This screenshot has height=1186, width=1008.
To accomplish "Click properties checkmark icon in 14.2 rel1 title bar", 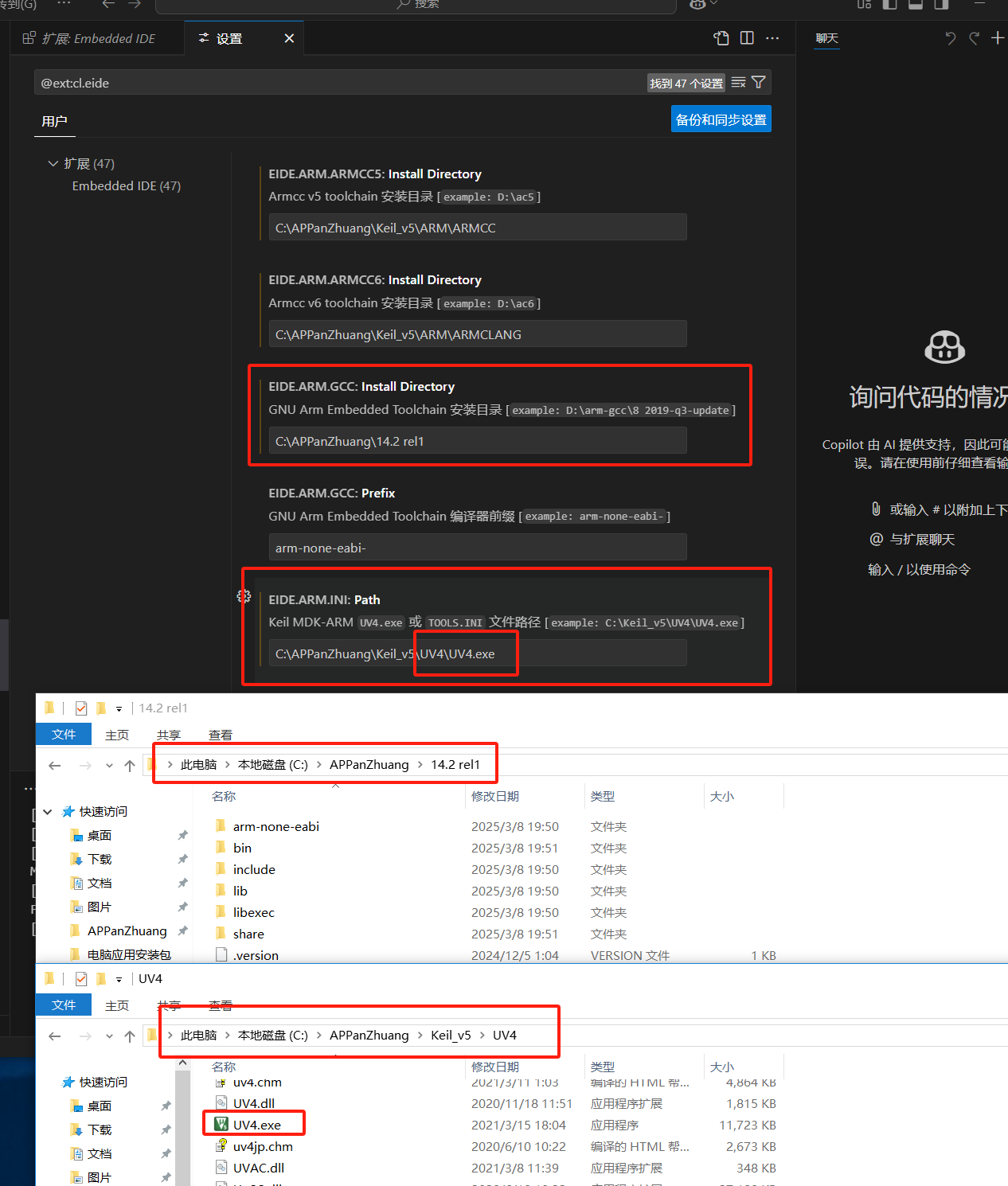I will point(81,708).
